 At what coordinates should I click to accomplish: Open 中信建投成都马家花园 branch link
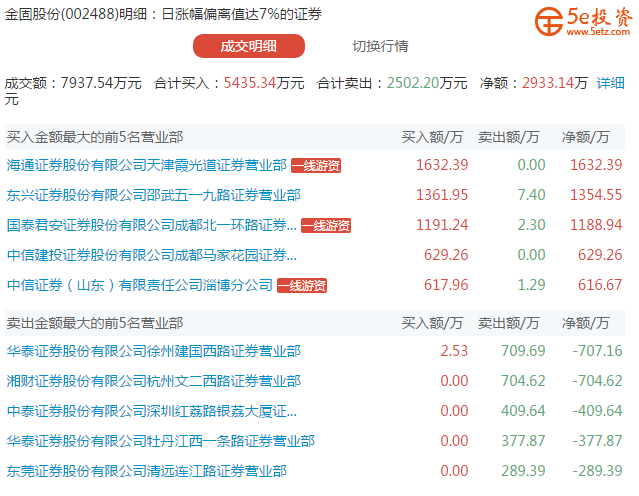[152, 255]
